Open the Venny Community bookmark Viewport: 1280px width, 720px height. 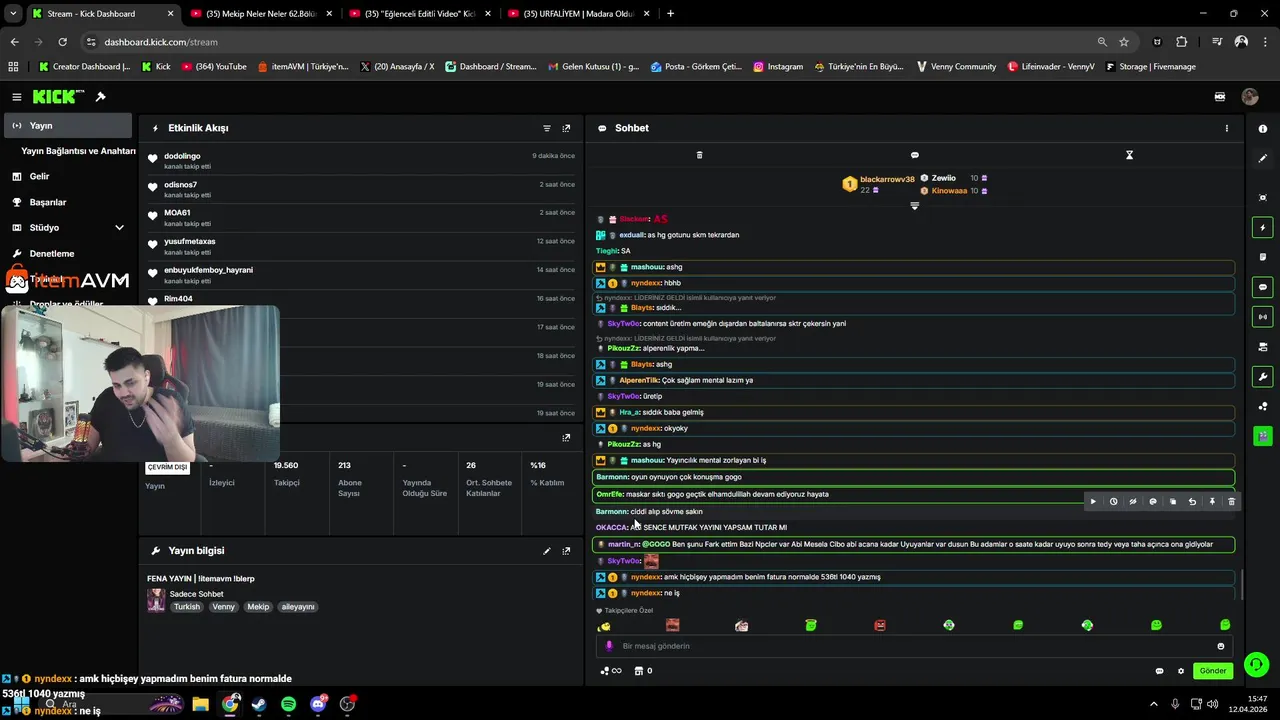pyautogui.click(x=956, y=67)
